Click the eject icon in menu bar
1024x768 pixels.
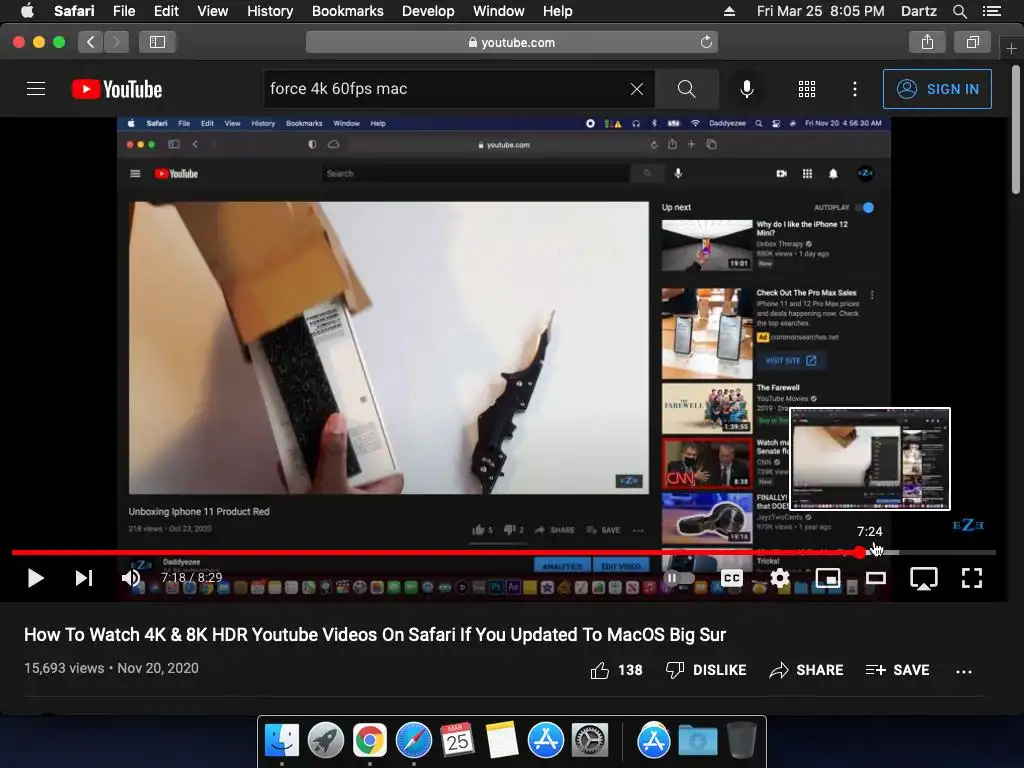coord(729,11)
